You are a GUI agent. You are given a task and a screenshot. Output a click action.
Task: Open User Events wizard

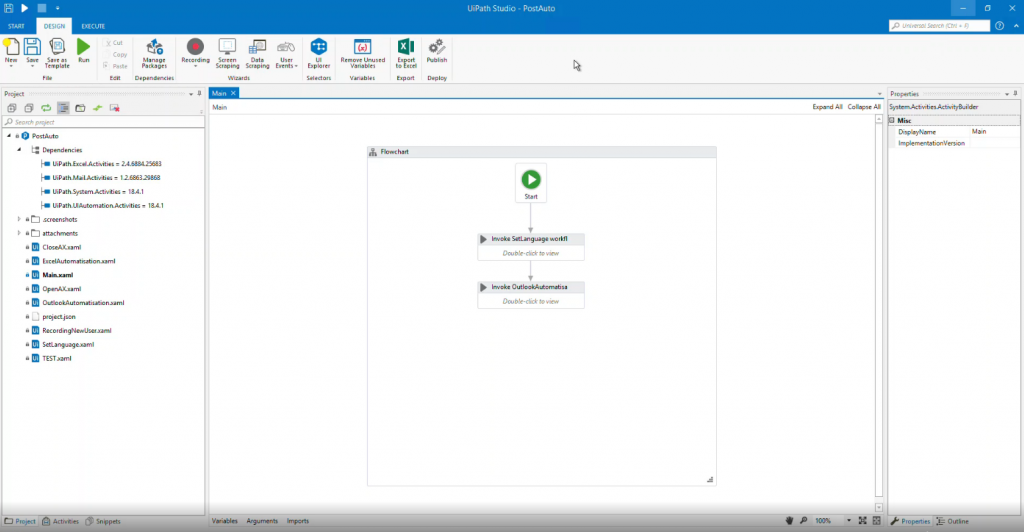pyautogui.click(x=286, y=53)
